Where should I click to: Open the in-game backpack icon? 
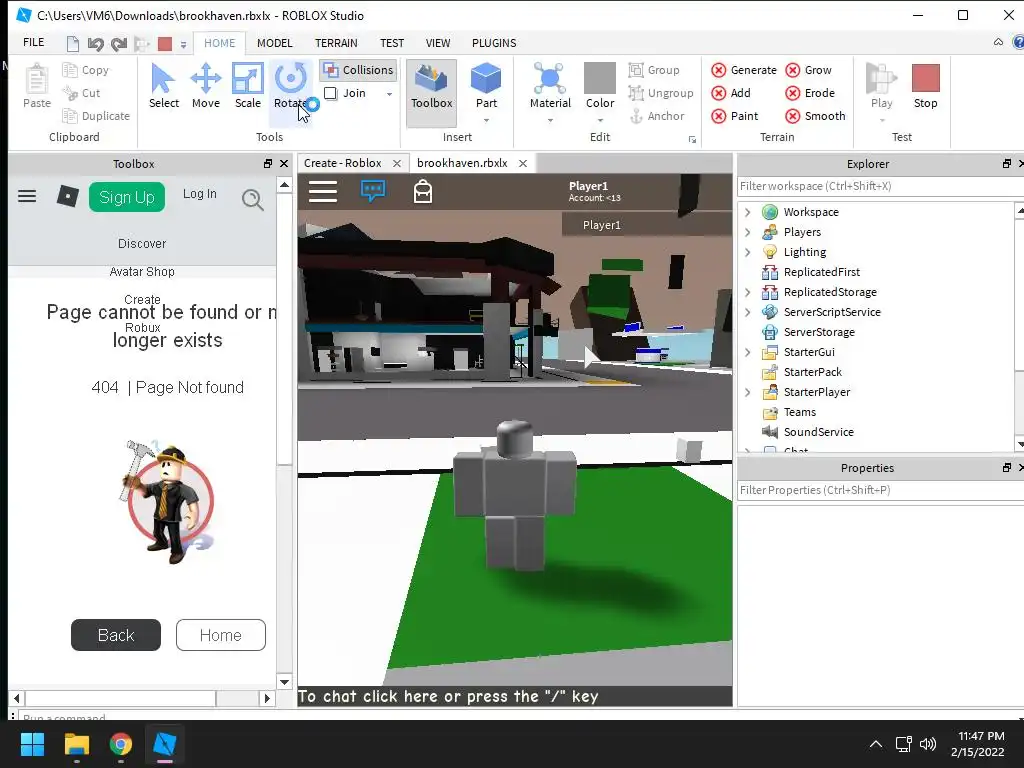pos(423,191)
